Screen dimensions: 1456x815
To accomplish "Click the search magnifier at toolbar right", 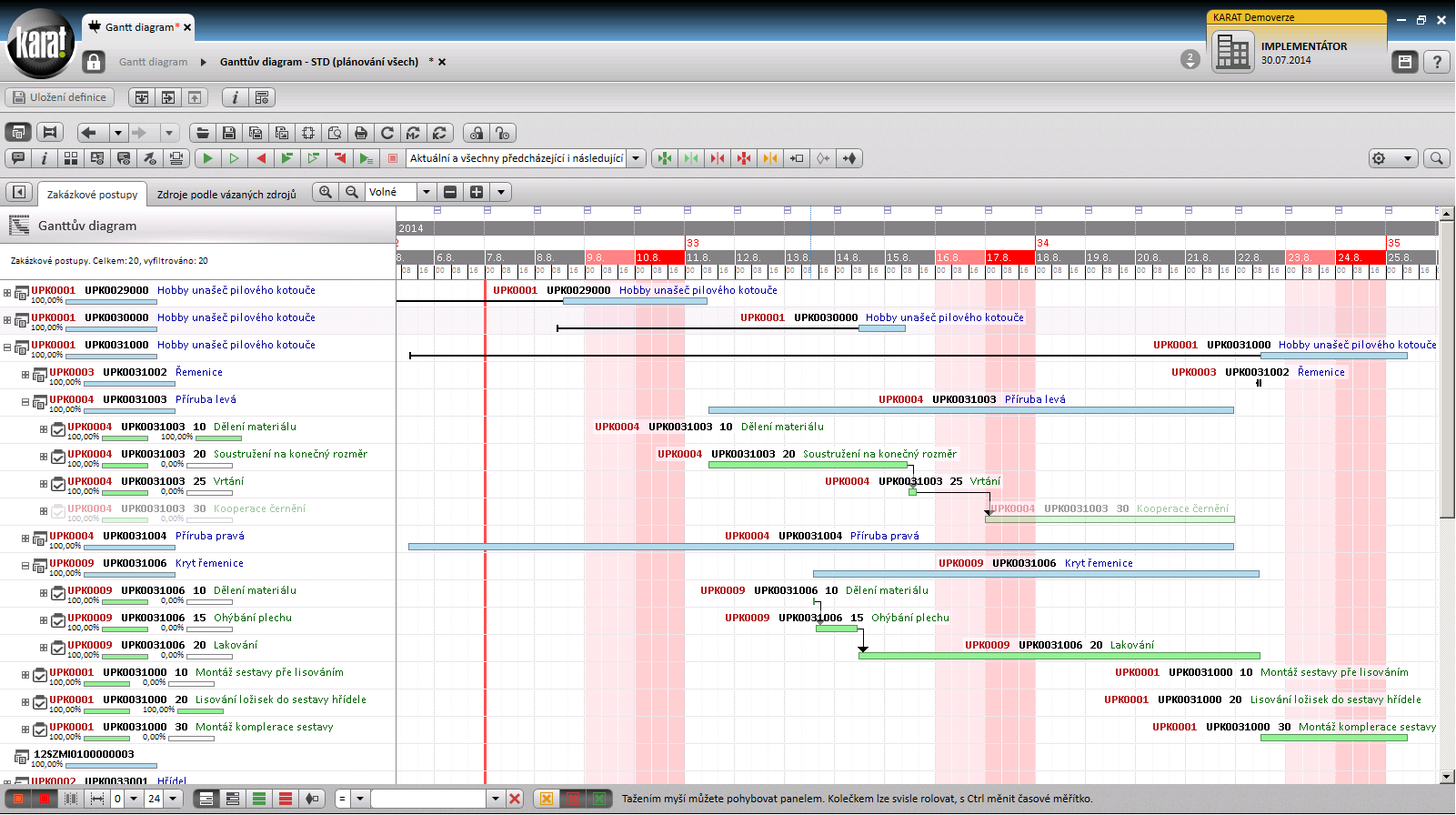I will 1437,158.
